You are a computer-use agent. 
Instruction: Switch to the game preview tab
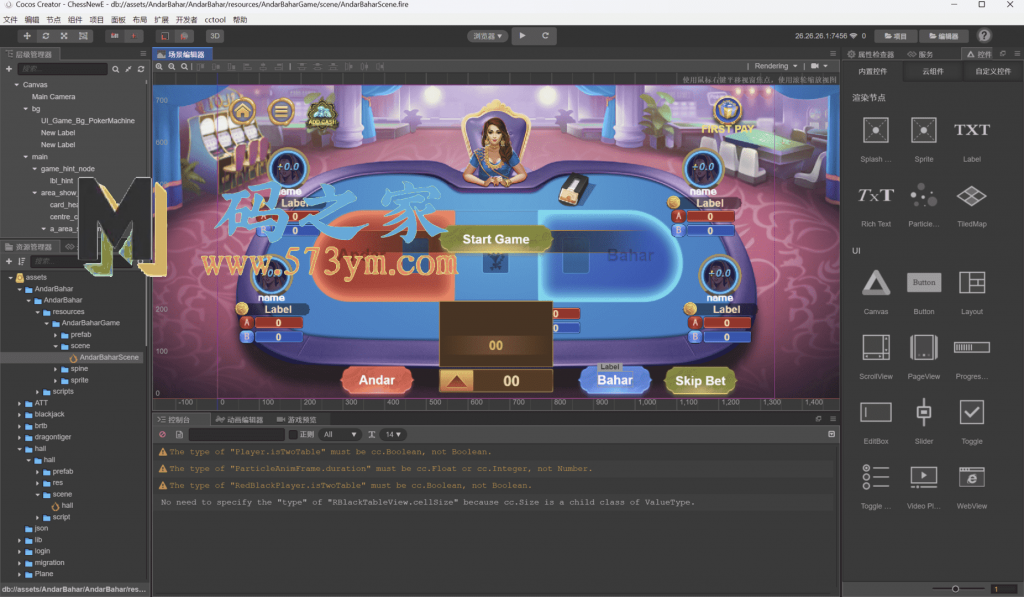[x=296, y=419]
